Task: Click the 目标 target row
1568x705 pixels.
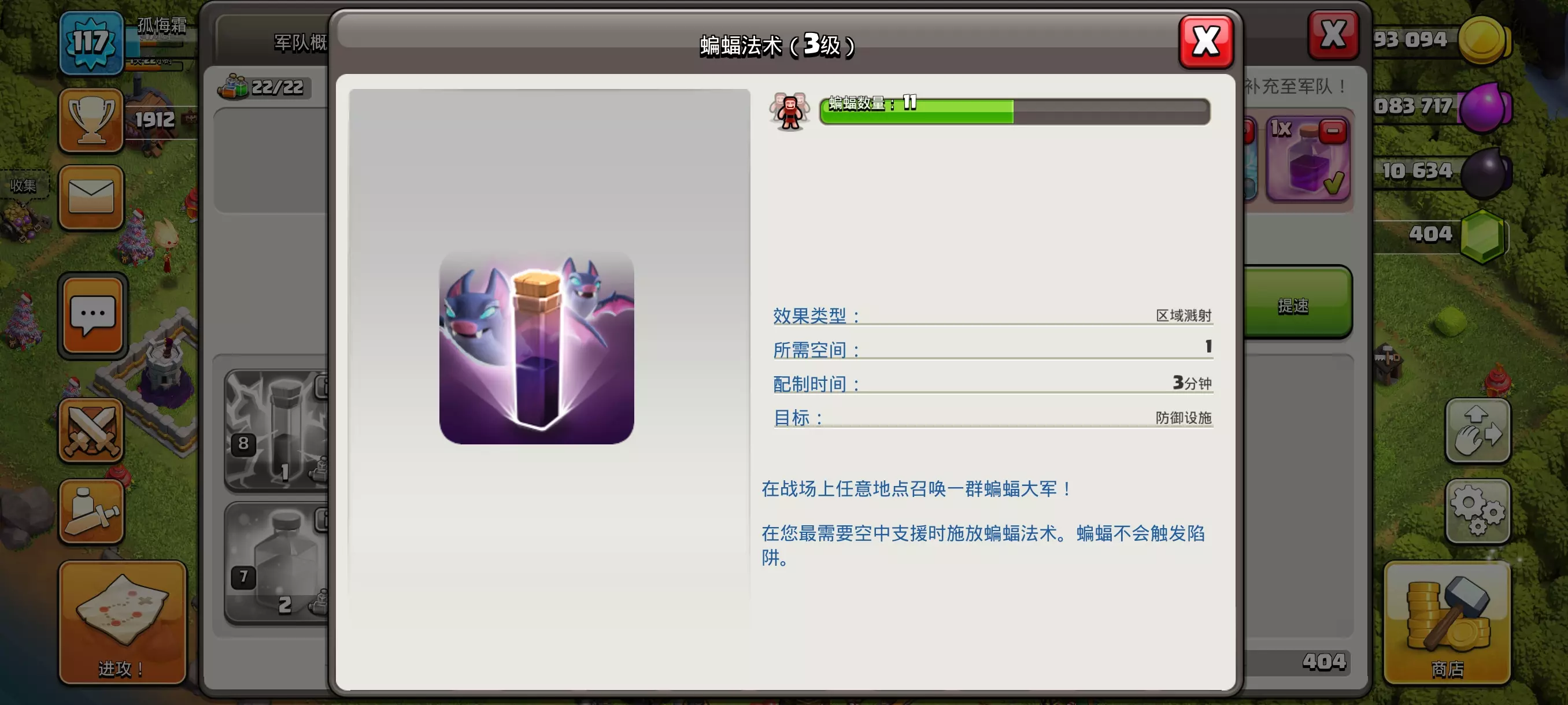Action: tap(992, 417)
